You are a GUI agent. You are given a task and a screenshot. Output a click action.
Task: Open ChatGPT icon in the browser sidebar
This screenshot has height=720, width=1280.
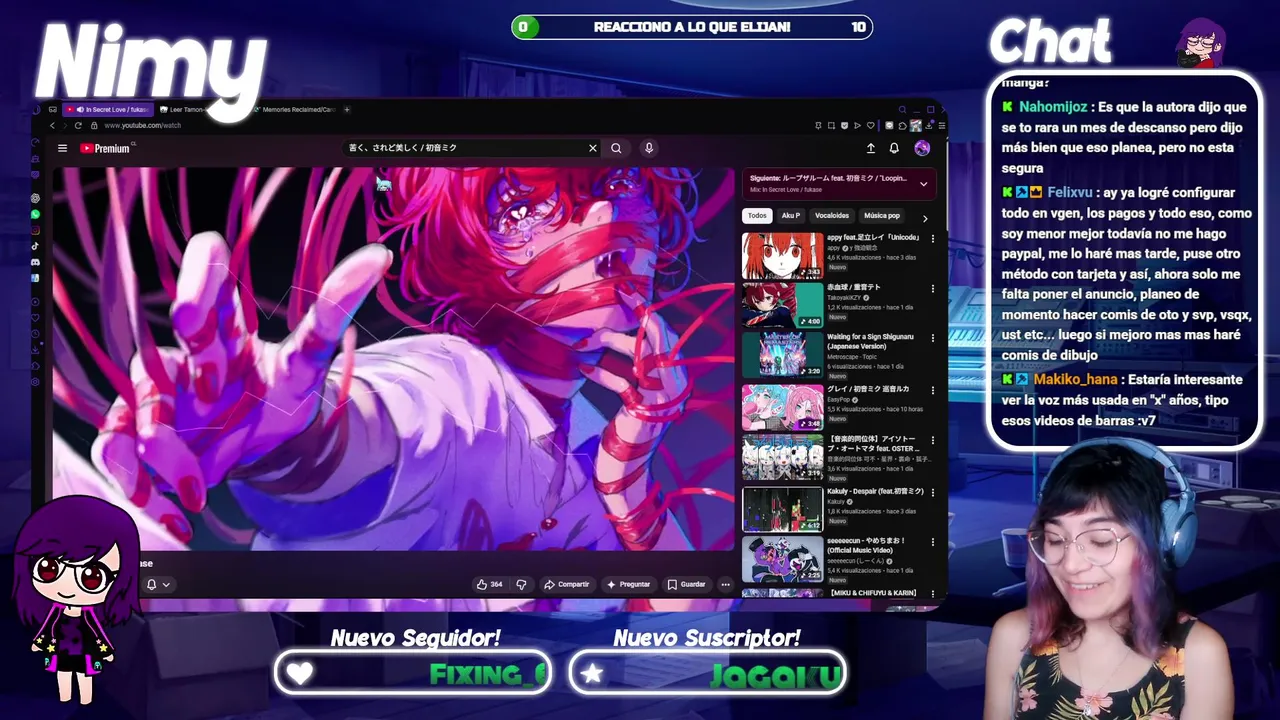pyautogui.click(x=36, y=198)
